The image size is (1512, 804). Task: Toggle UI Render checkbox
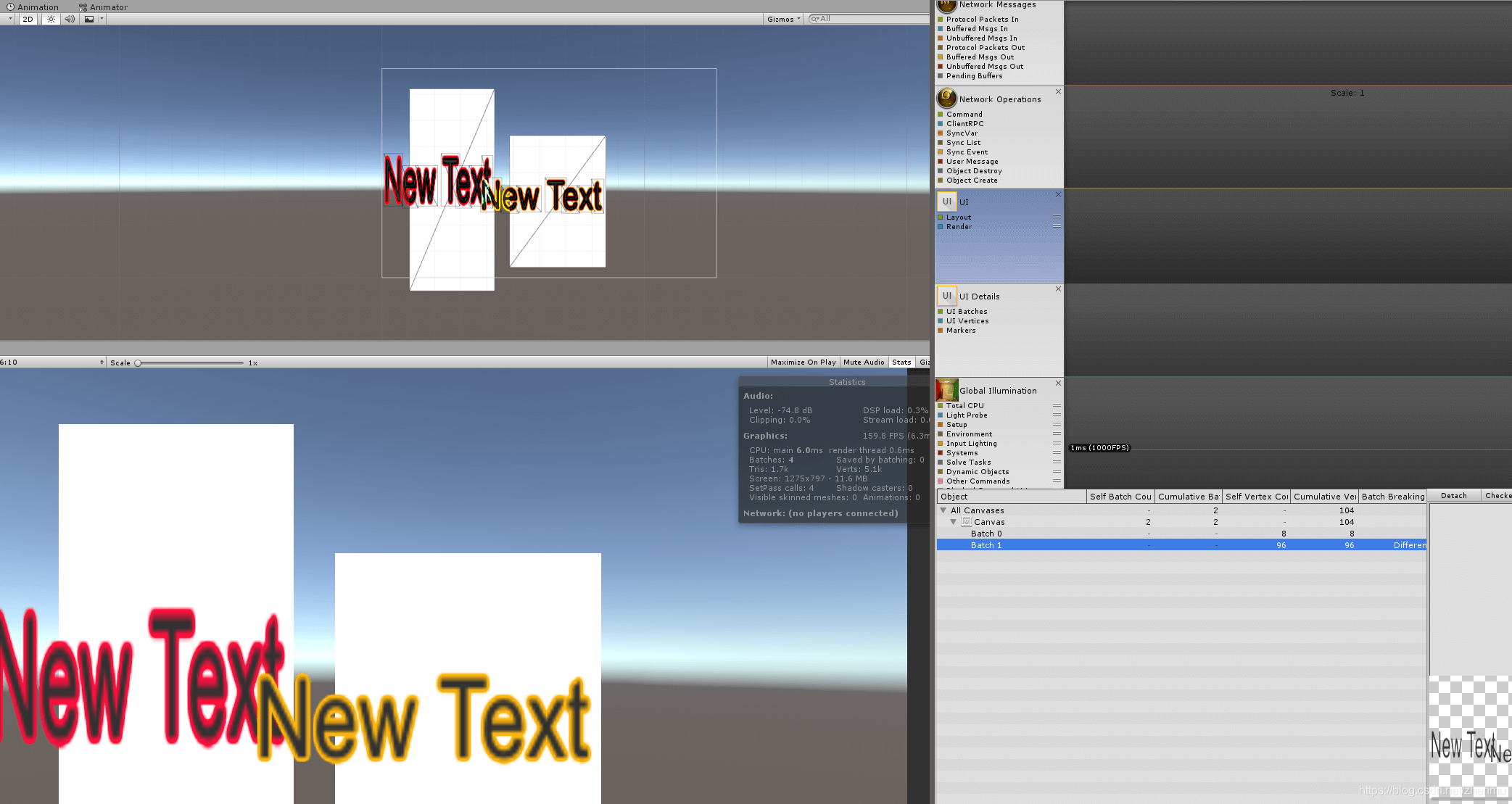coord(940,226)
